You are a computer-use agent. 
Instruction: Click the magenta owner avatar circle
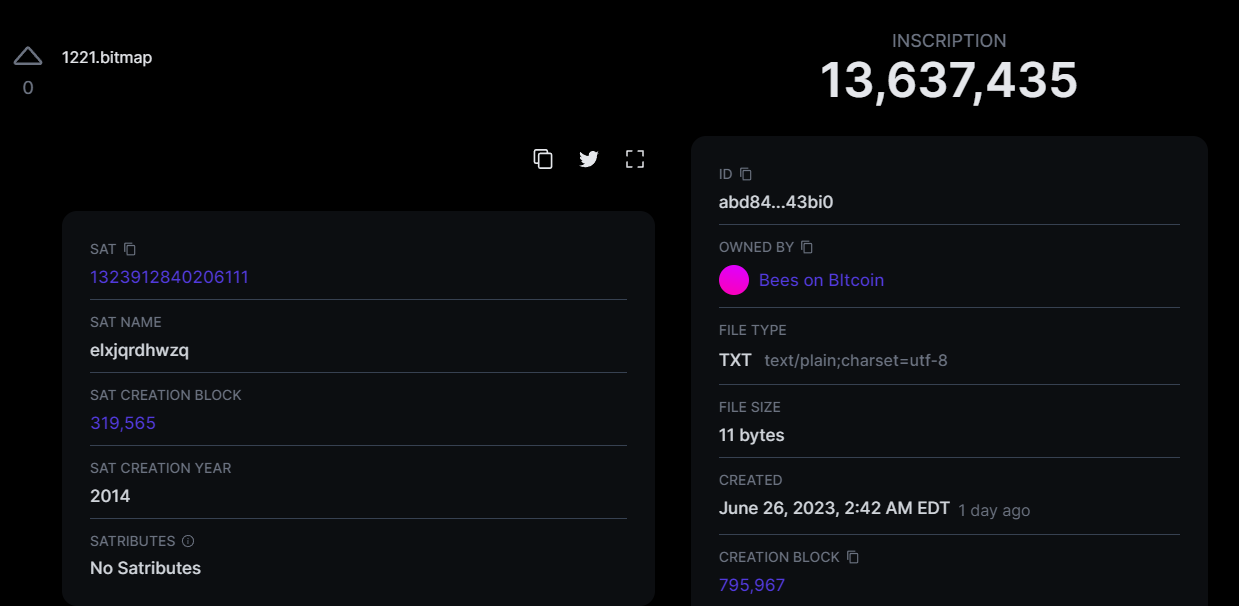734,280
